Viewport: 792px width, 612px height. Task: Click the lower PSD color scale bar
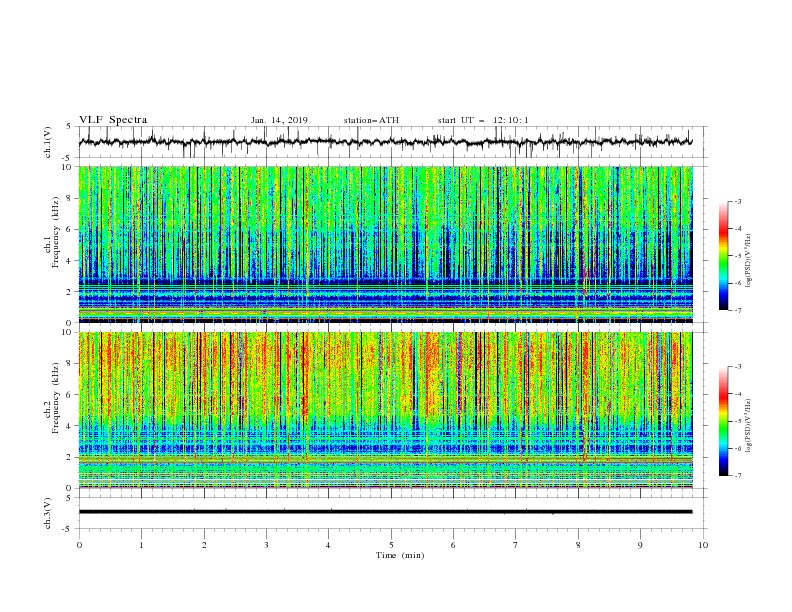[x=724, y=421]
